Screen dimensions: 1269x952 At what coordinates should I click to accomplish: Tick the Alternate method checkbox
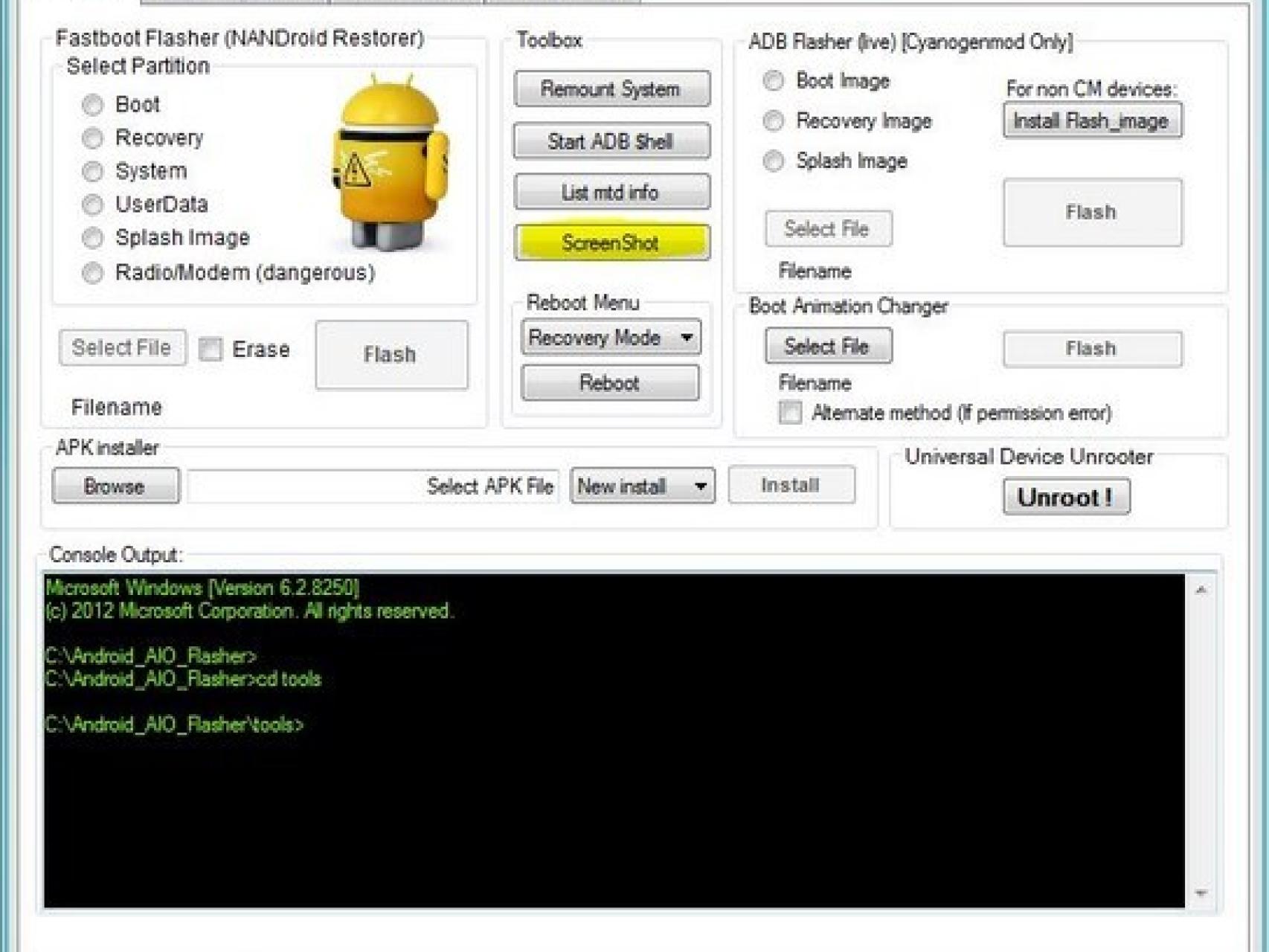pos(790,413)
